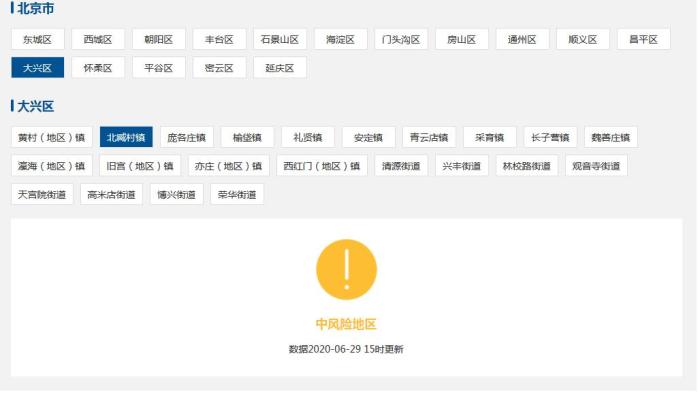The width and height of the screenshot is (700, 405).
Task: Select 延庆区 district
Action: 279,68
